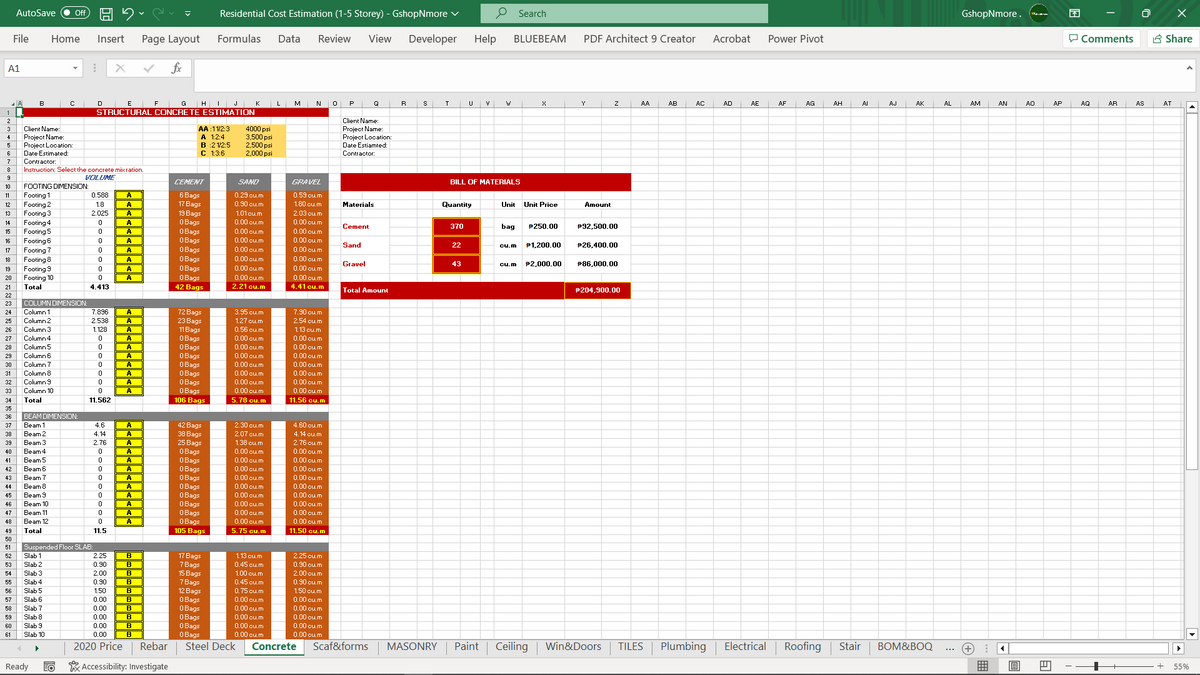
Task: Open the Formulas ribbon tab
Action: 239,39
